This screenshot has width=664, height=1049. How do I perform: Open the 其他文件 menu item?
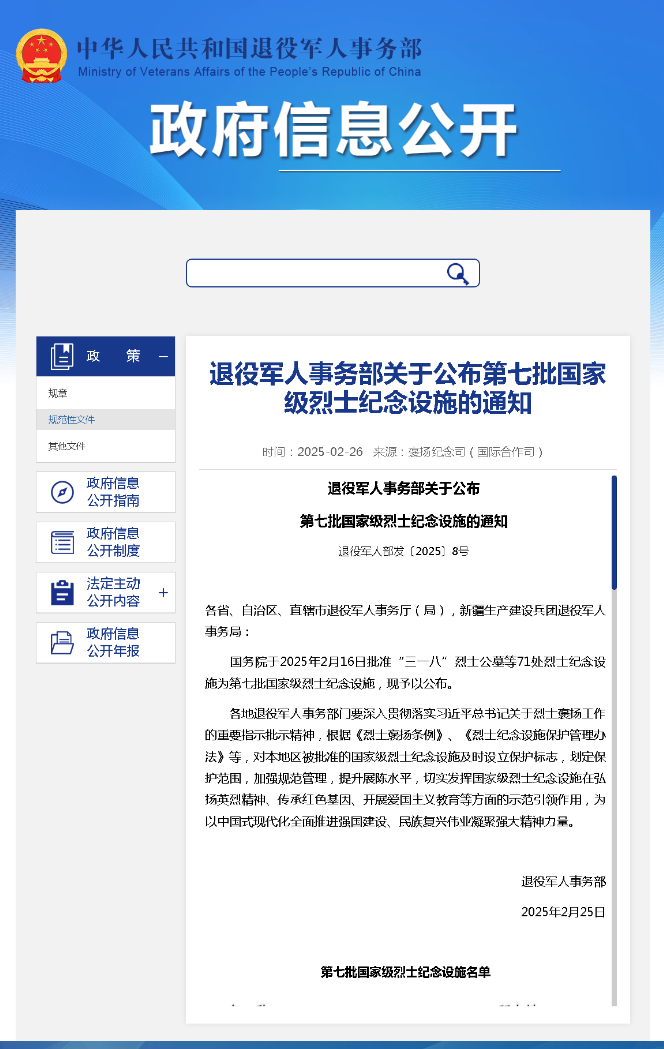pyautogui.click(x=66, y=446)
